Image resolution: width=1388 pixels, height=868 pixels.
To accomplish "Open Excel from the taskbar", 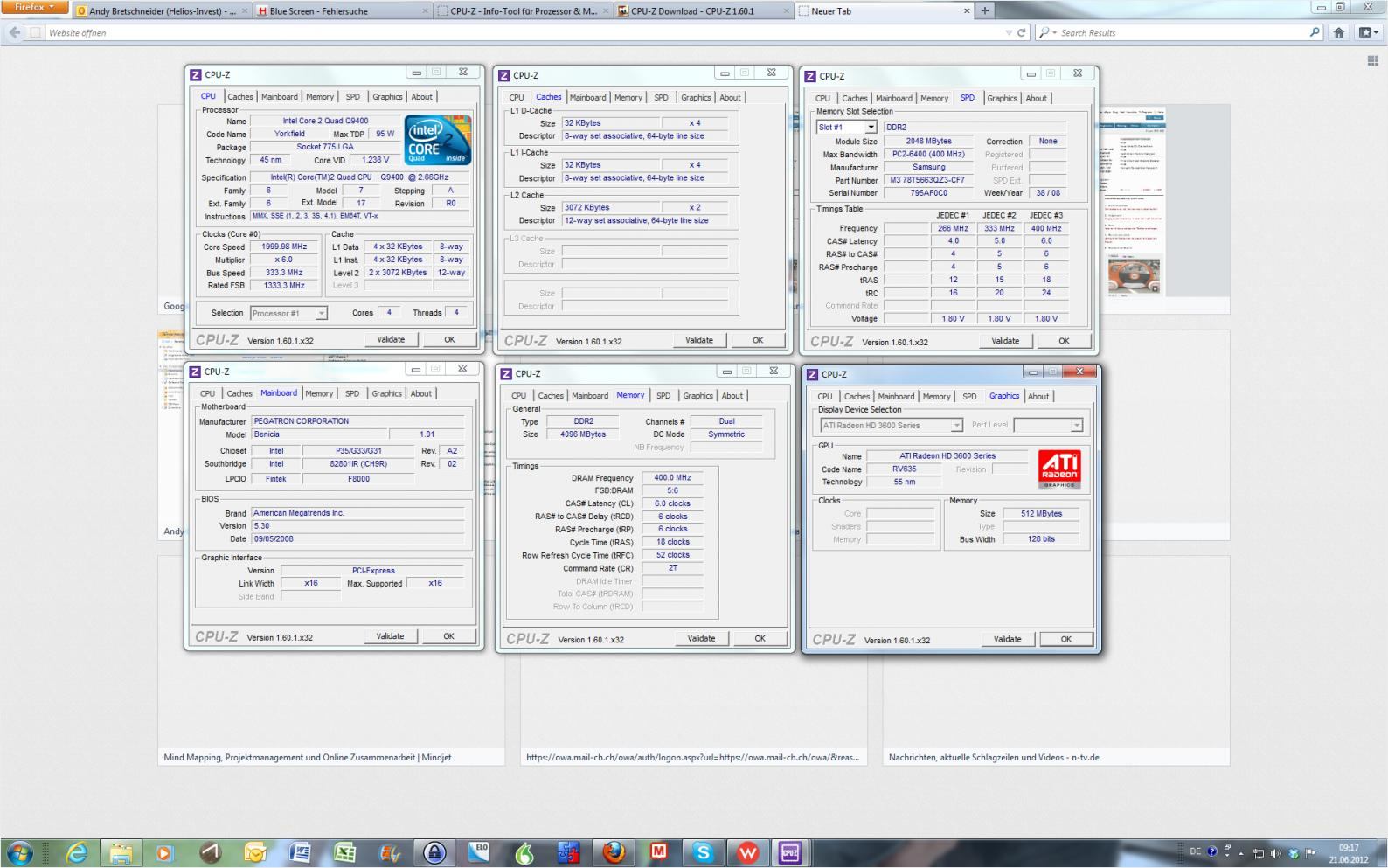I will (x=344, y=852).
